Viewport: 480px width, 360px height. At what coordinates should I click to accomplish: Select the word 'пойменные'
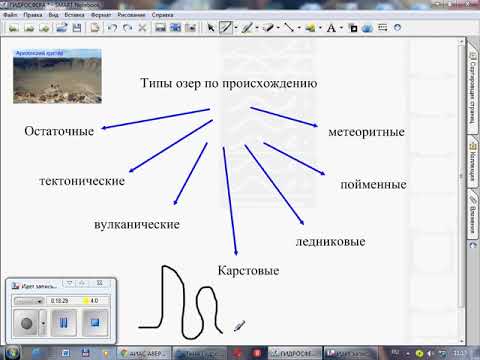tap(373, 185)
